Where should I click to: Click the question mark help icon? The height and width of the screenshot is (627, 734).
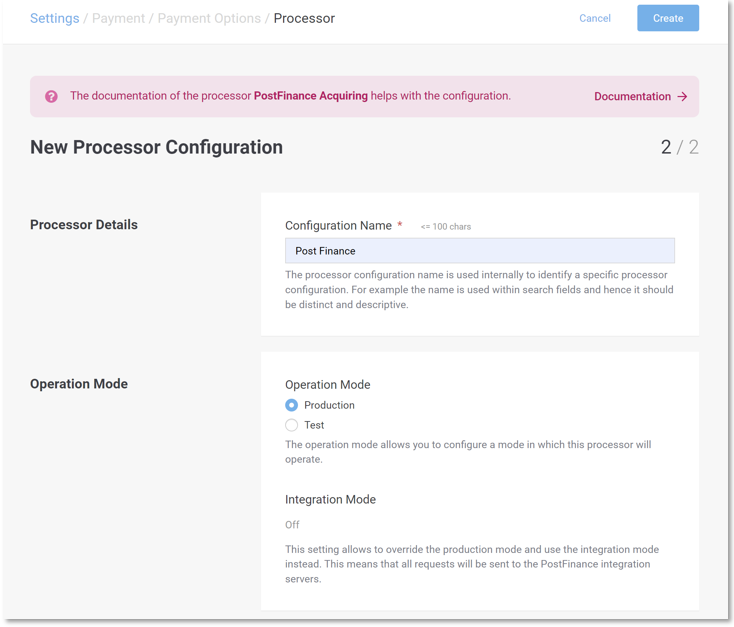[51, 97]
